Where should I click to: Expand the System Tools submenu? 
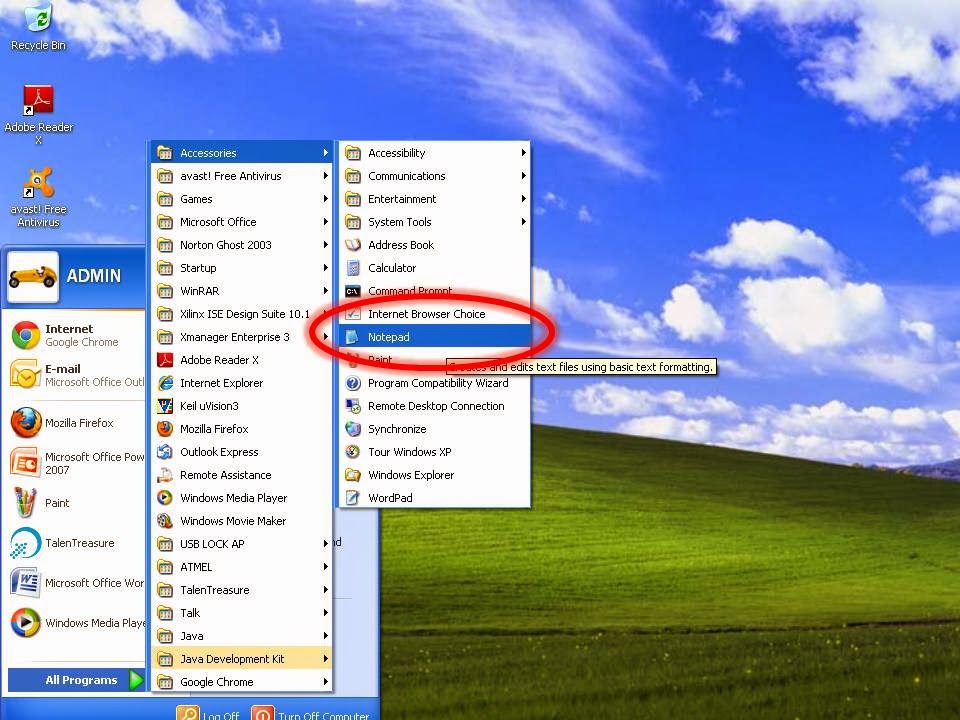pos(399,222)
